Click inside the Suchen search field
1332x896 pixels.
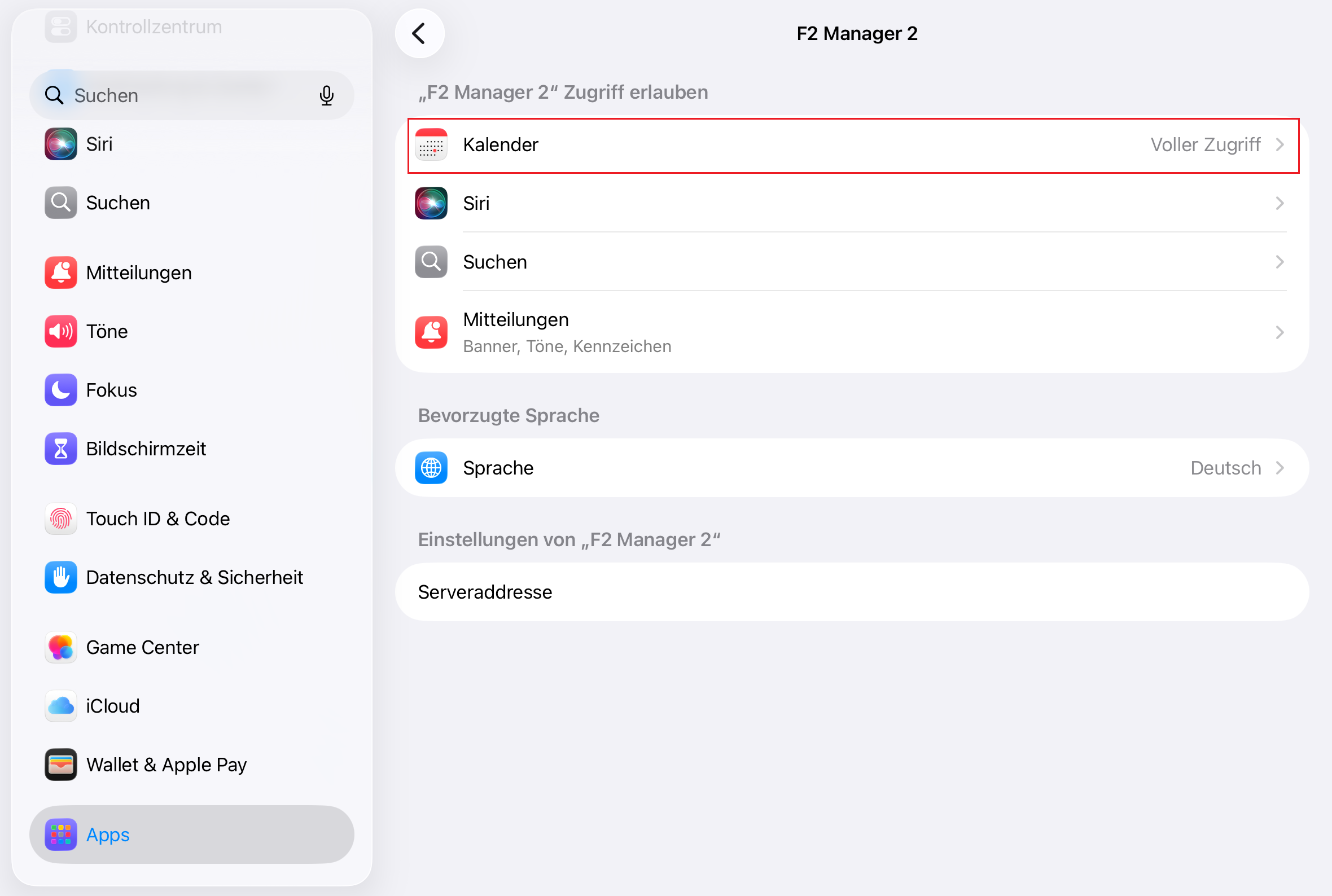click(172, 95)
